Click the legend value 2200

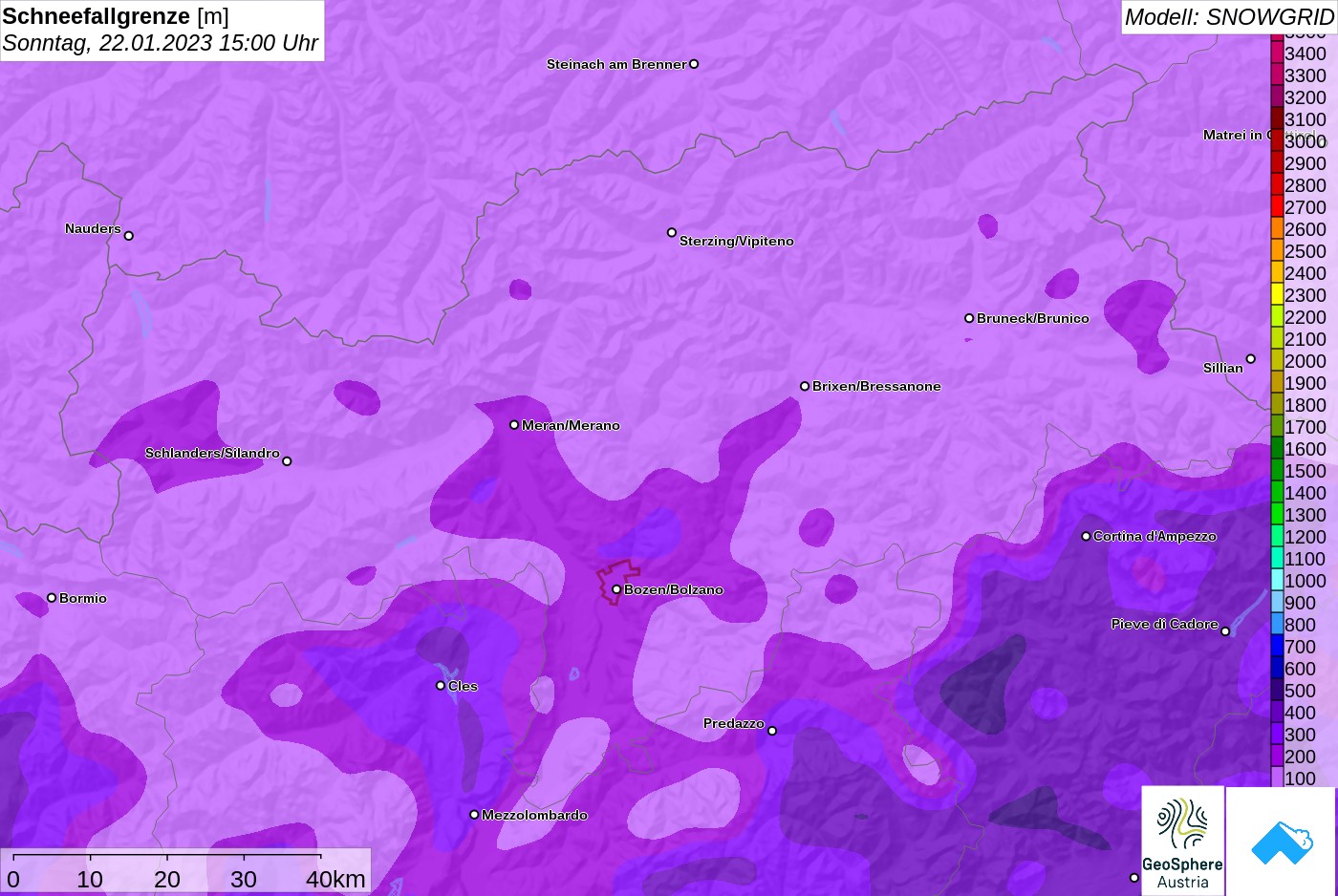click(x=1306, y=317)
